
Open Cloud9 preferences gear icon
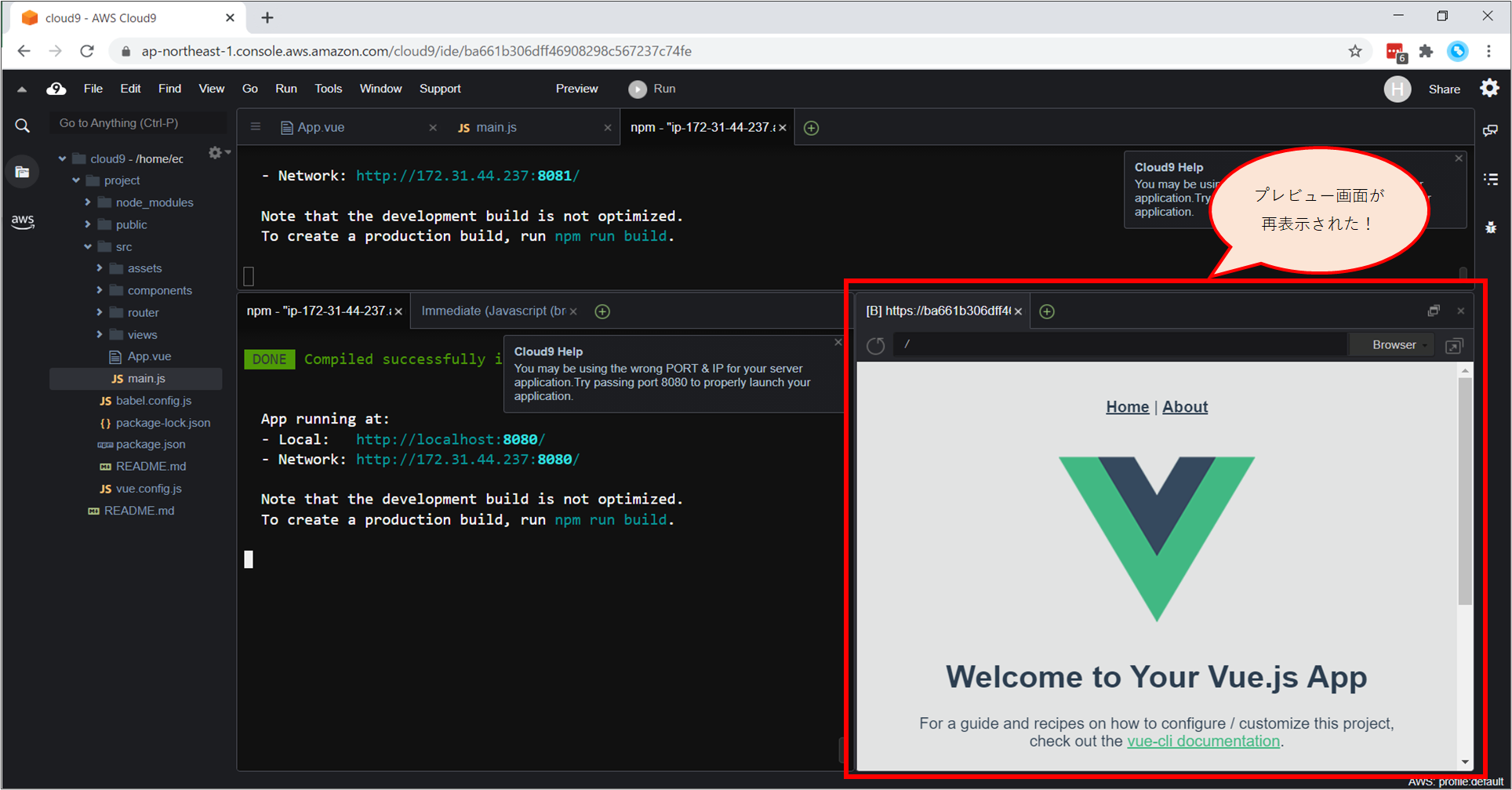point(1489,88)
